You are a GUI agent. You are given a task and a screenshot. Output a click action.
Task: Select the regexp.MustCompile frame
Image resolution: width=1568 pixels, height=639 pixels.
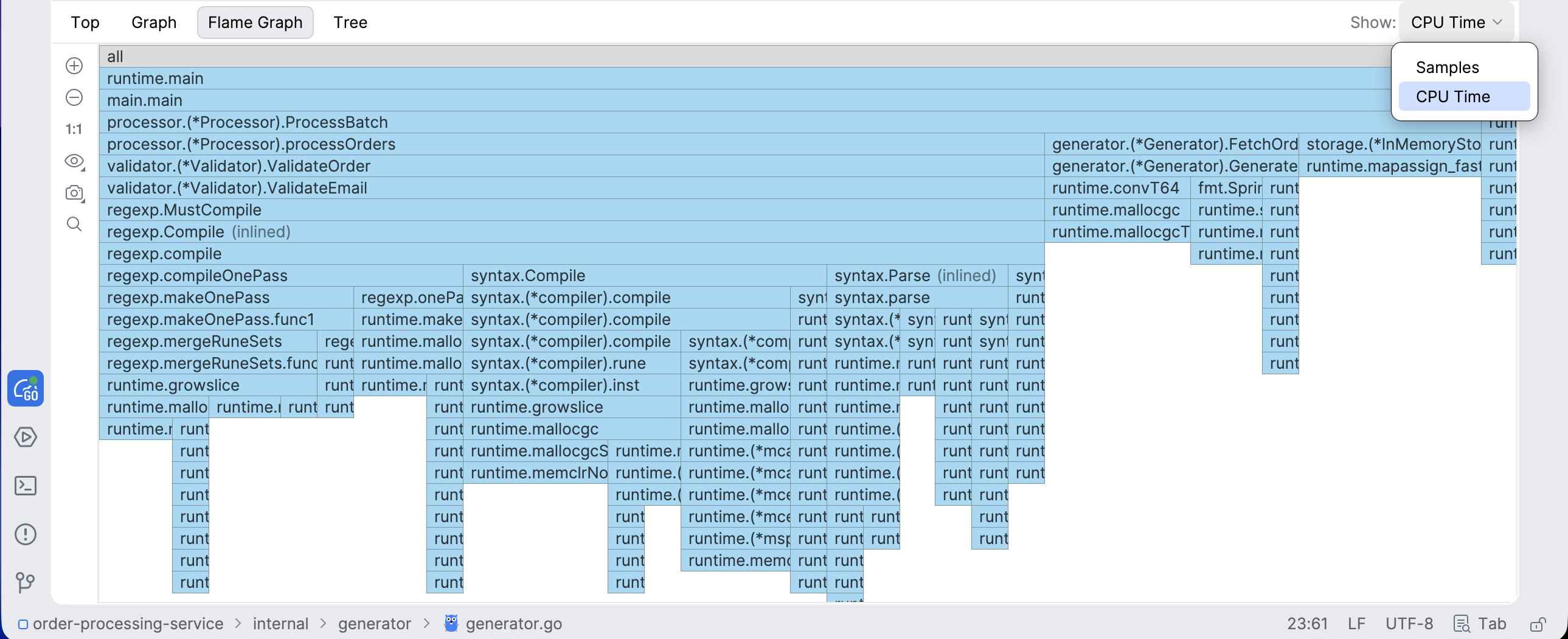[x=572, y=210]
